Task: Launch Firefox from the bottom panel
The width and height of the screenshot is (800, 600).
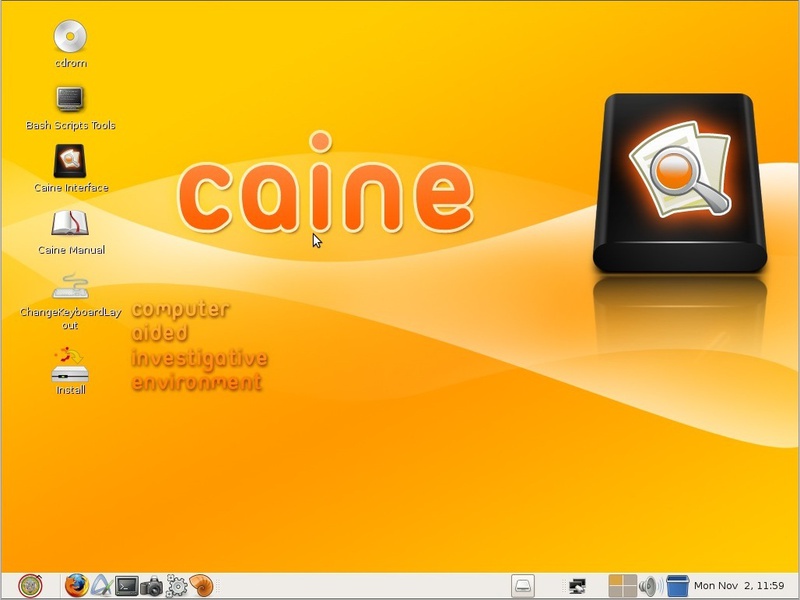Action: [x=77, y=585]
